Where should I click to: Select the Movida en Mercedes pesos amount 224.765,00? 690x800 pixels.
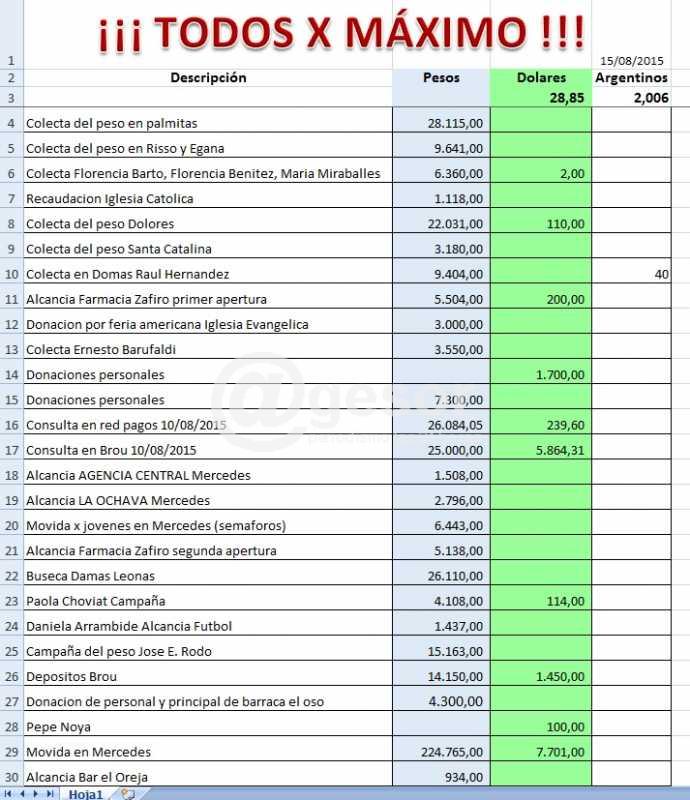(x=441, y=752)
